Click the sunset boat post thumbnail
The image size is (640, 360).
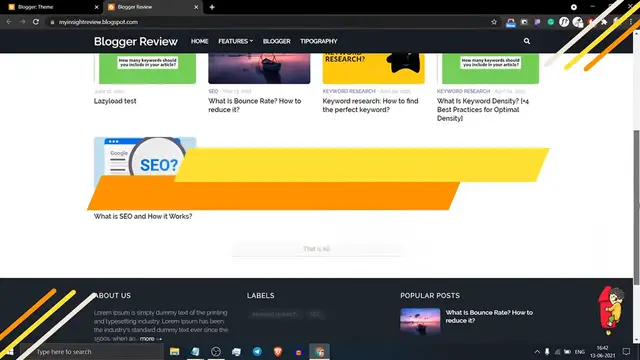pos(259,68)
